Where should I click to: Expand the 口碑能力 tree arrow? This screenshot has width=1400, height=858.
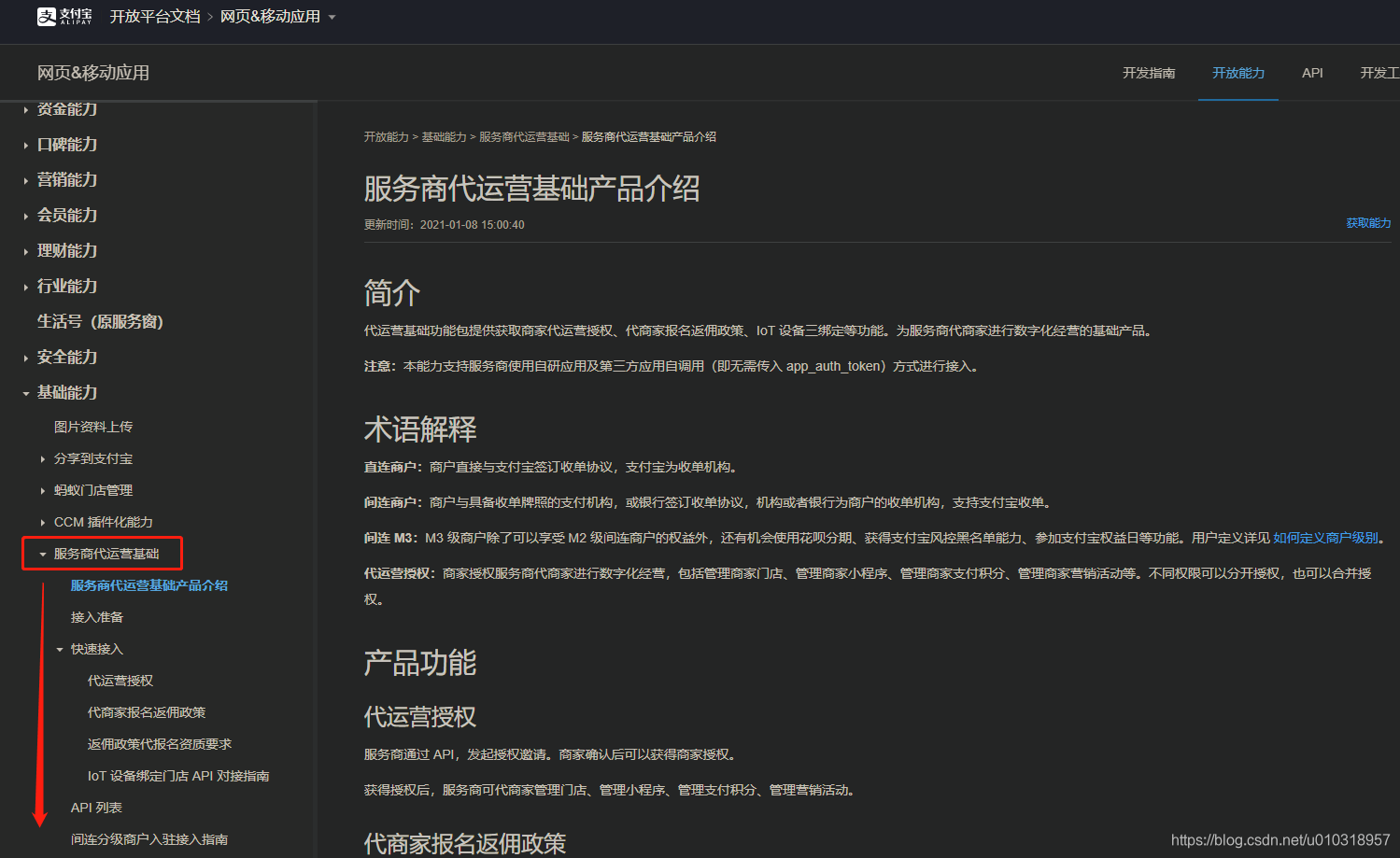pyautogui.click(x=25, y=145)
